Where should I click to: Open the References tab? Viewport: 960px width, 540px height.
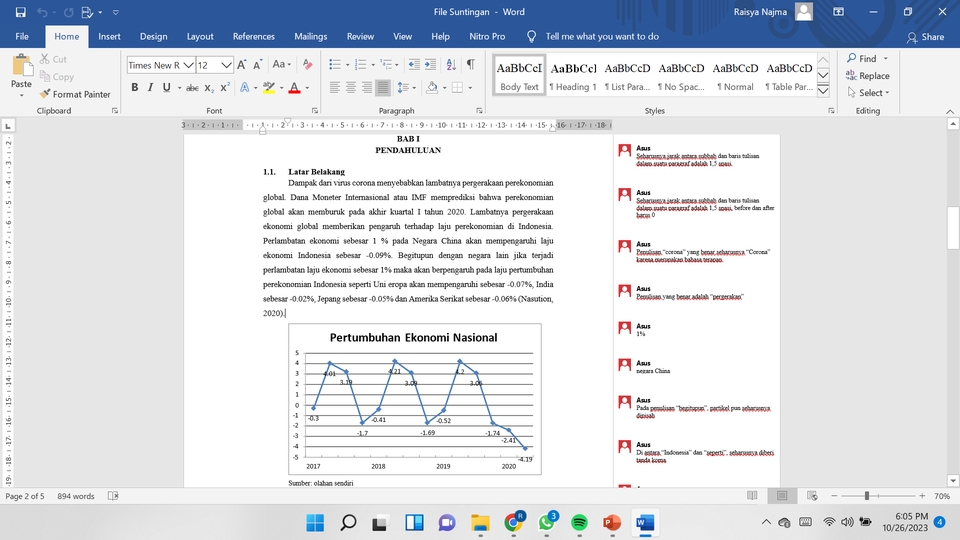point(253,36)
